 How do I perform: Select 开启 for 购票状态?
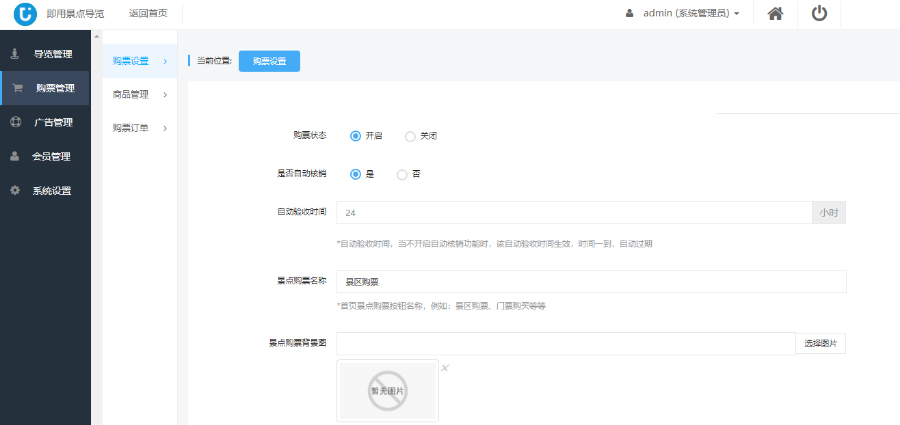(x=355, y=136)
